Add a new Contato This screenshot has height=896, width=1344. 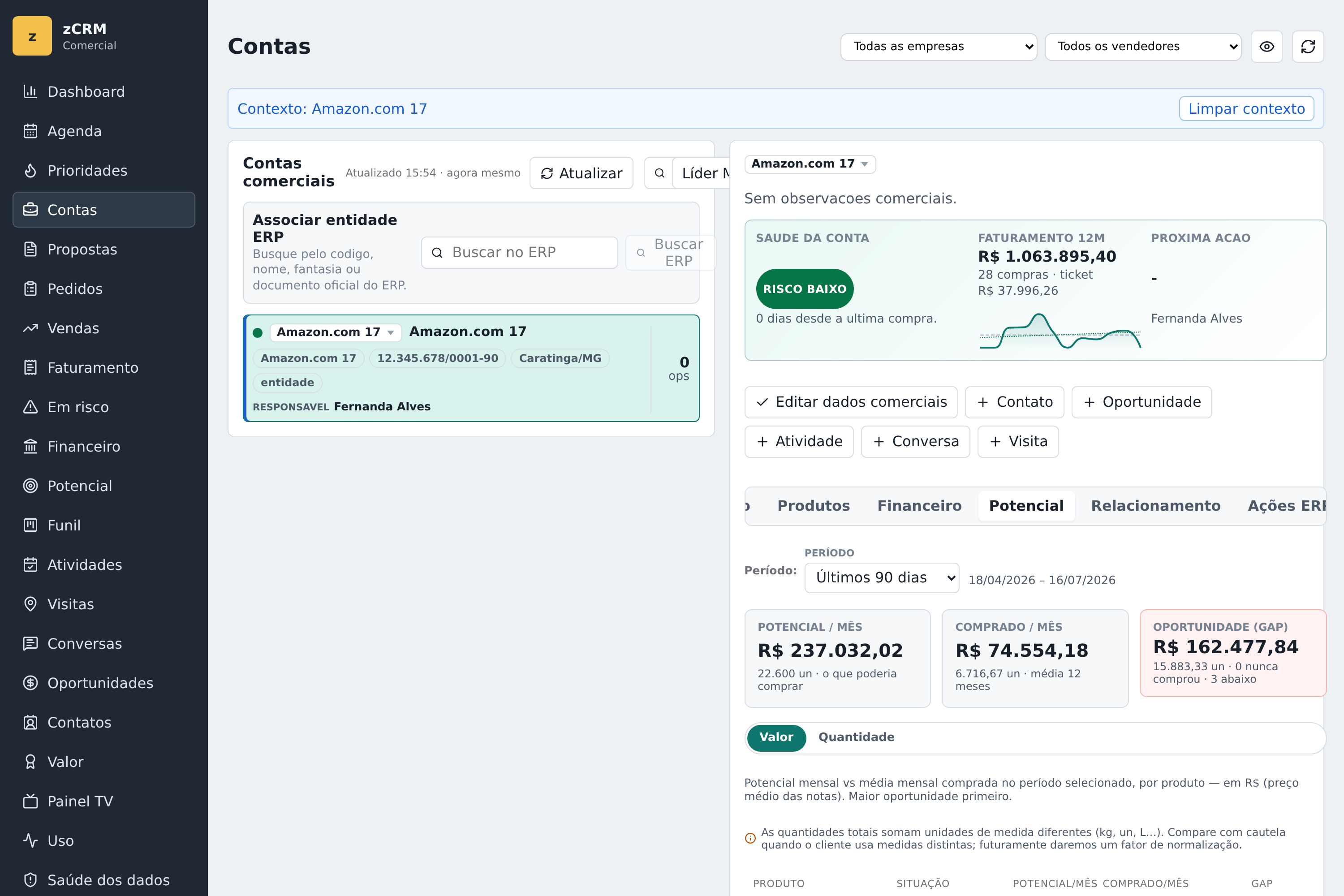click(1014, 402)
